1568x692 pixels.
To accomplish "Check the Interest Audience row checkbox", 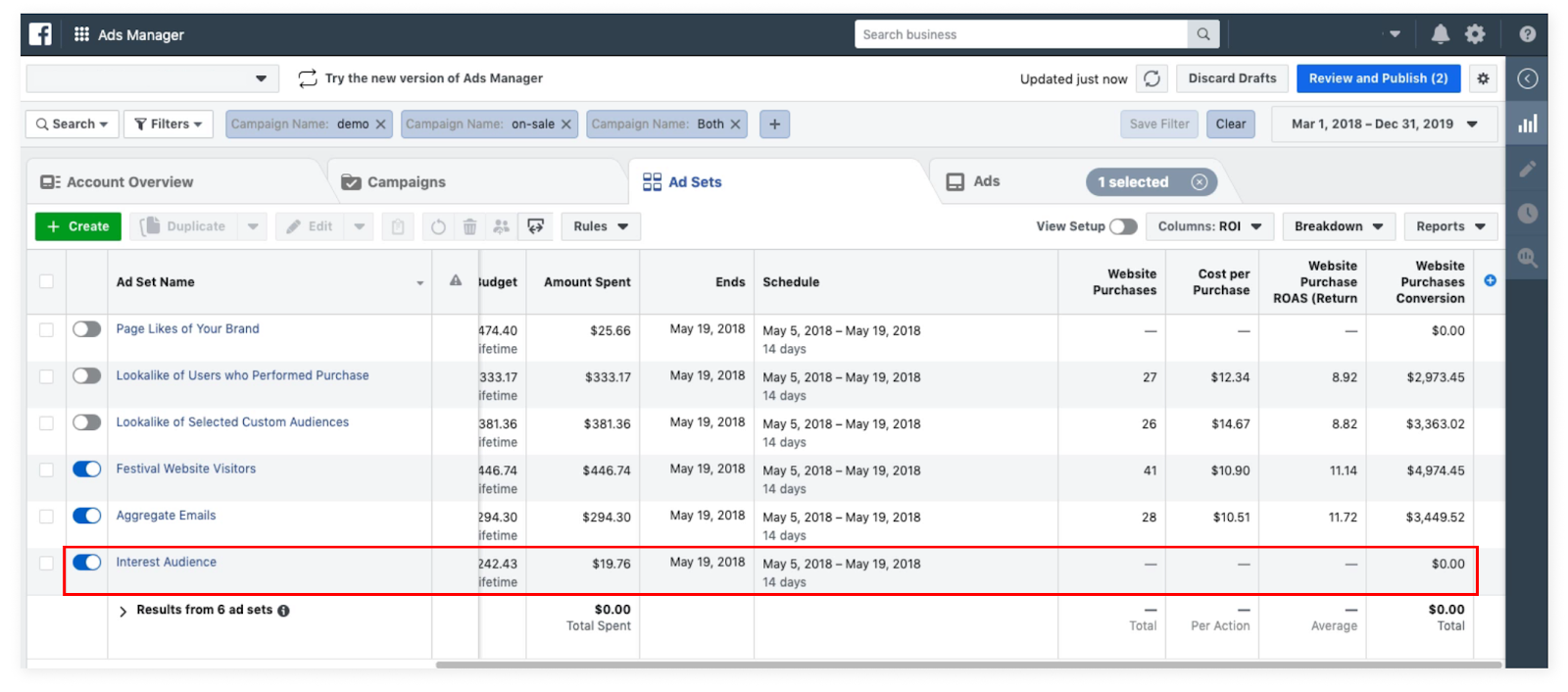I will [x=46, y=563].
